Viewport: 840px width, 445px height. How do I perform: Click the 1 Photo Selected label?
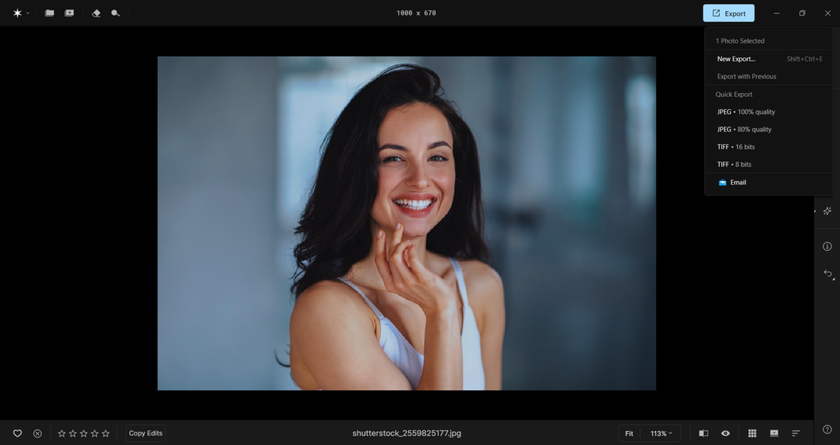pos(740,41)
